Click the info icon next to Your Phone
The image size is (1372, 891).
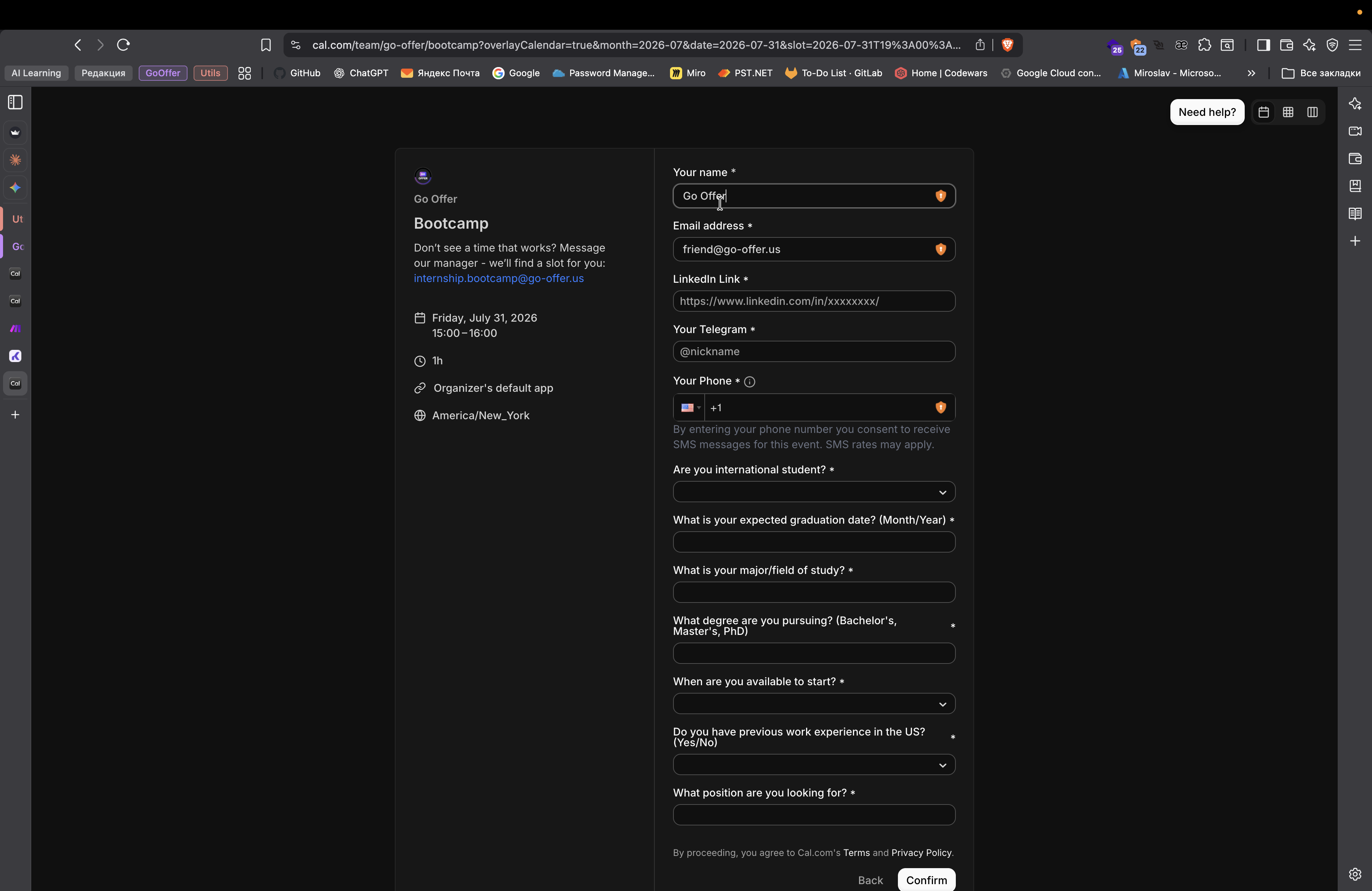[749, 381]
